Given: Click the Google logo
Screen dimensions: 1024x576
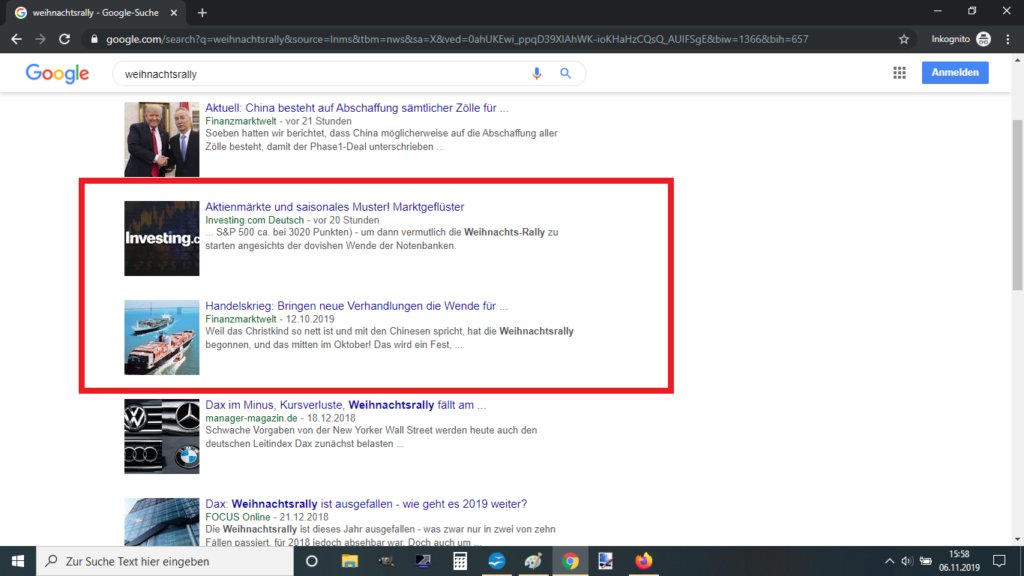Looking at the screenshot, I should 57,74.
